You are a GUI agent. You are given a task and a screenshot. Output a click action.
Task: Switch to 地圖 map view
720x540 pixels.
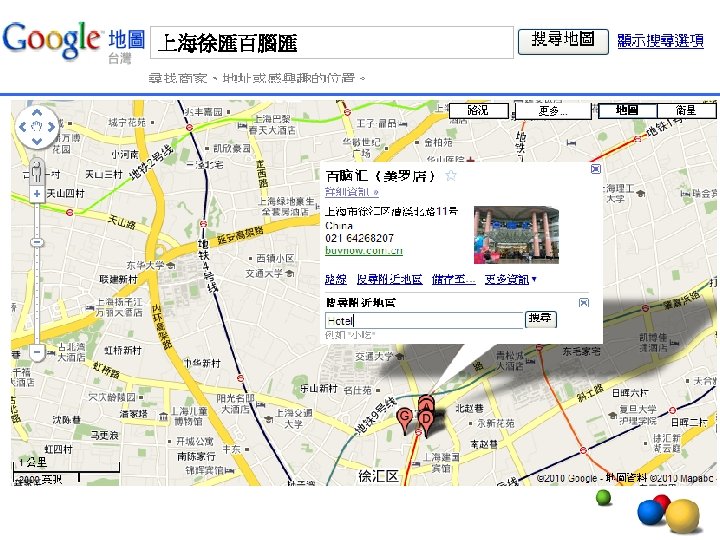click(x=628, y=111)
